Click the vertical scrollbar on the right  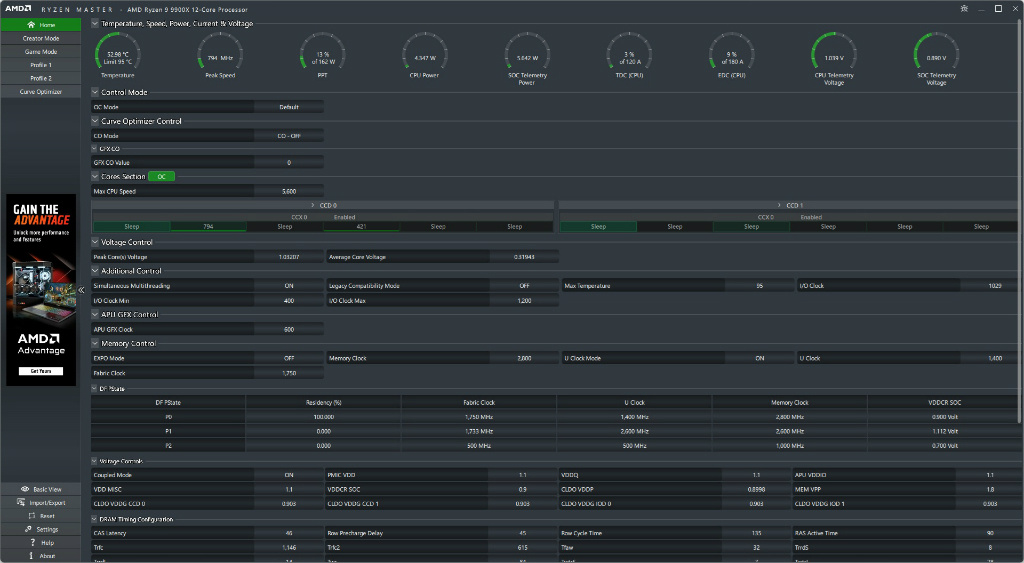(x=1020, y=222)
